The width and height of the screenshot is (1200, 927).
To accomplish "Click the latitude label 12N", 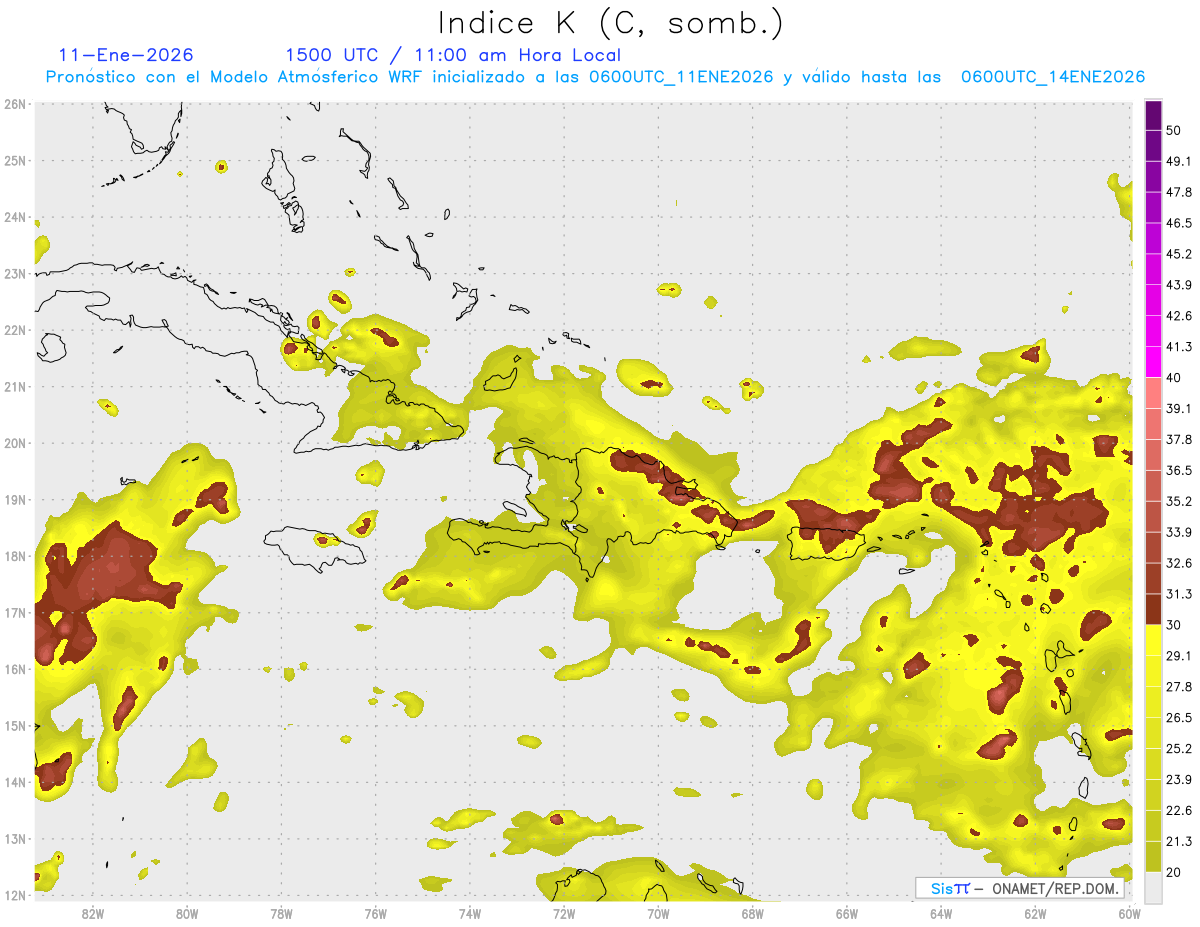I will click(x=14, y=895).
